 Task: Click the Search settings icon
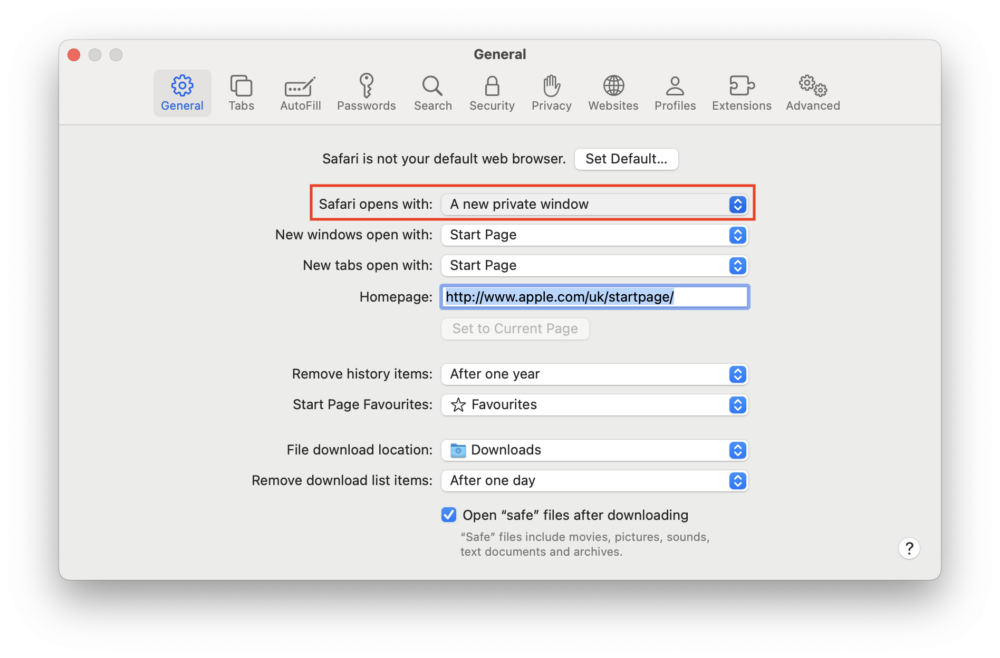click(x=432, y=92)
